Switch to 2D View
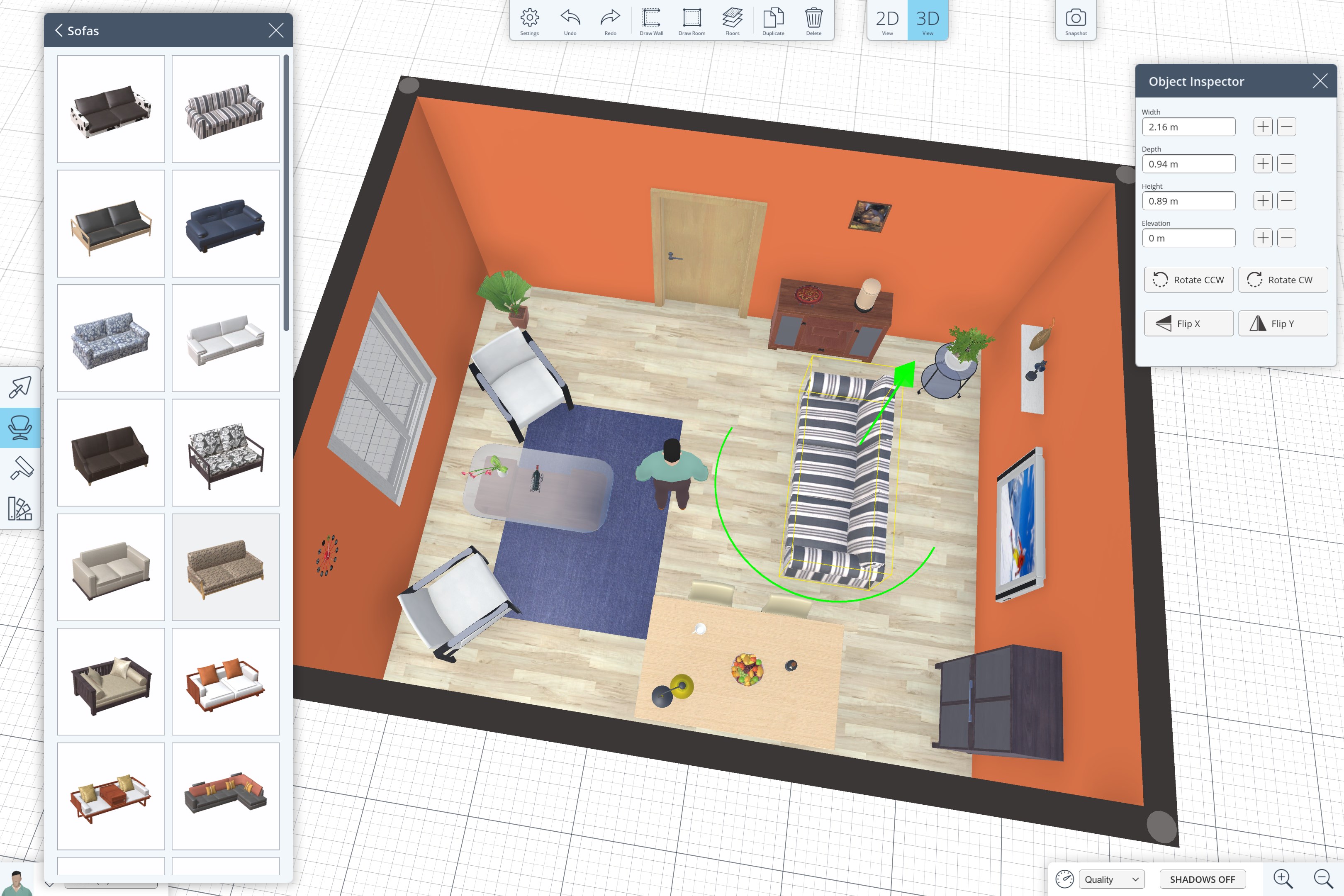The image size is (1344, 896). click(x=887, y=21)
